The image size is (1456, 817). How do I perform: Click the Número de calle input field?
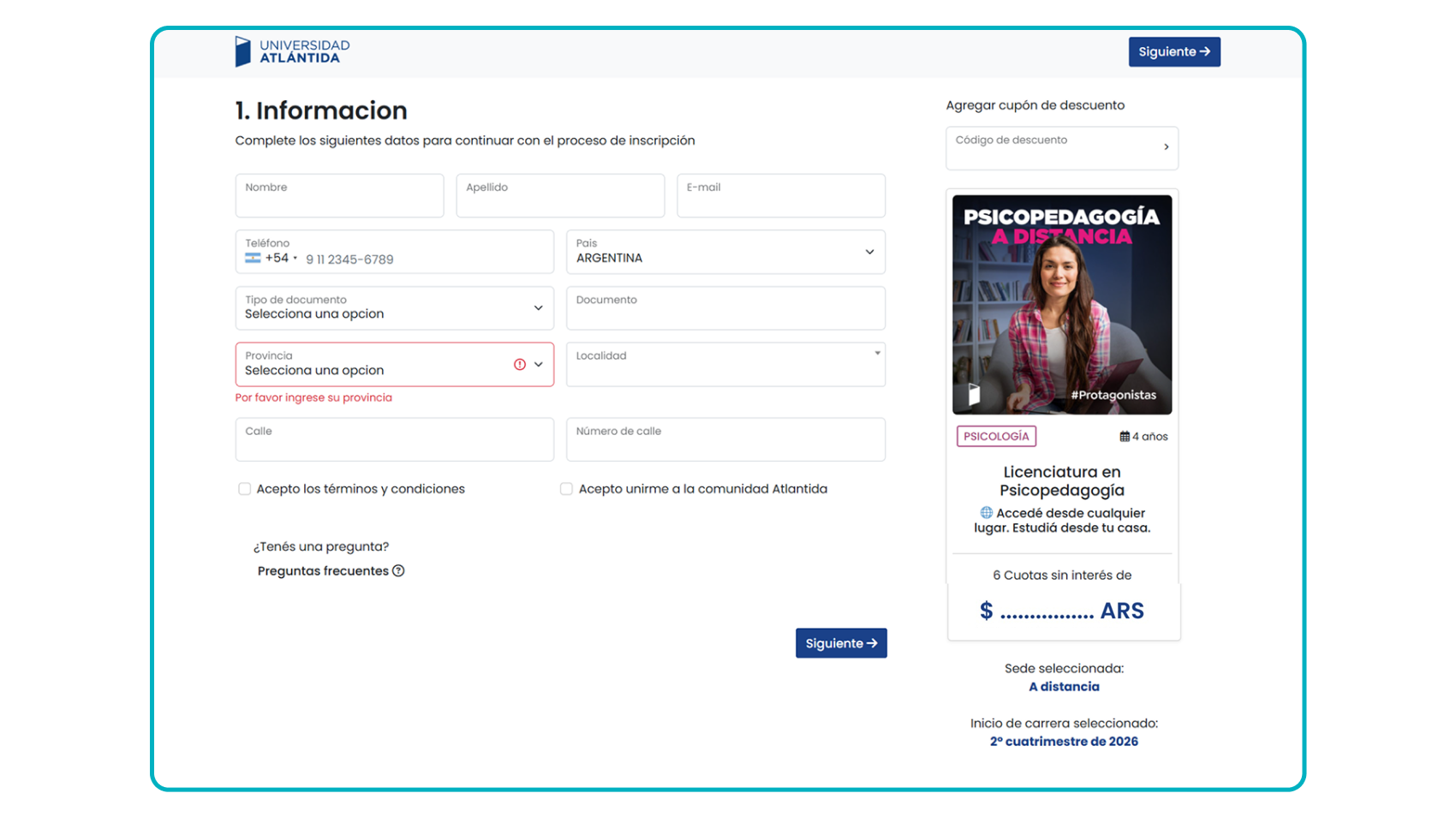(x=725, y=439)
